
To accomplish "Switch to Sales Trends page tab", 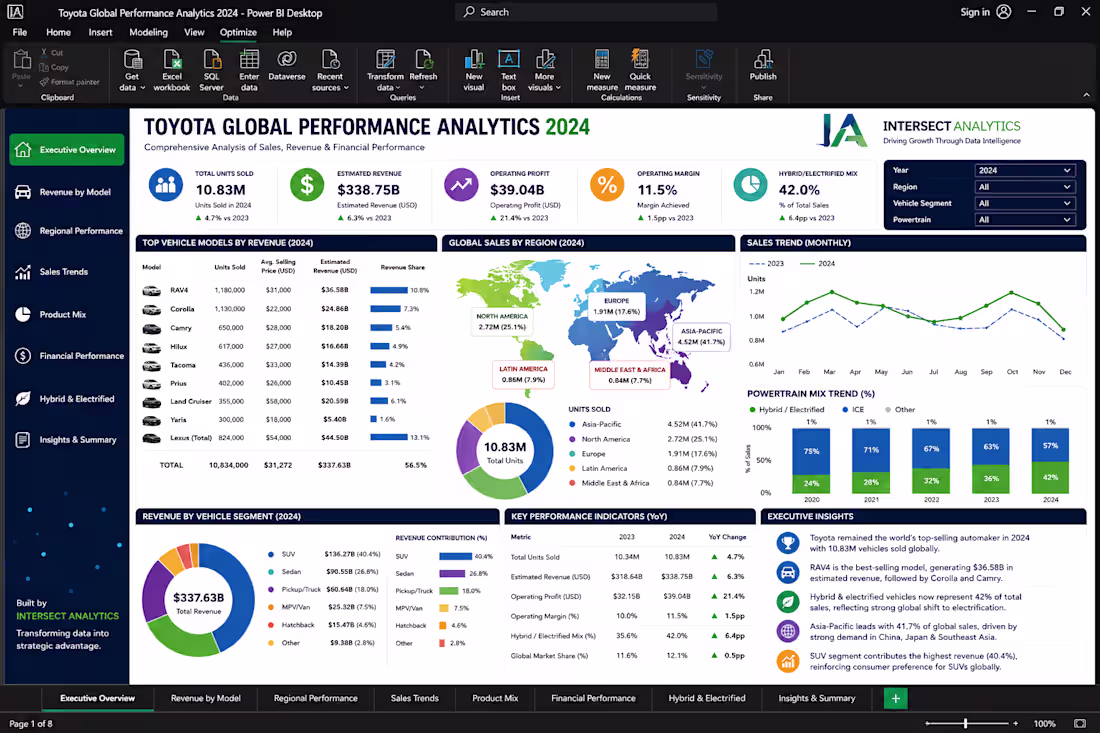I will 415,699.
